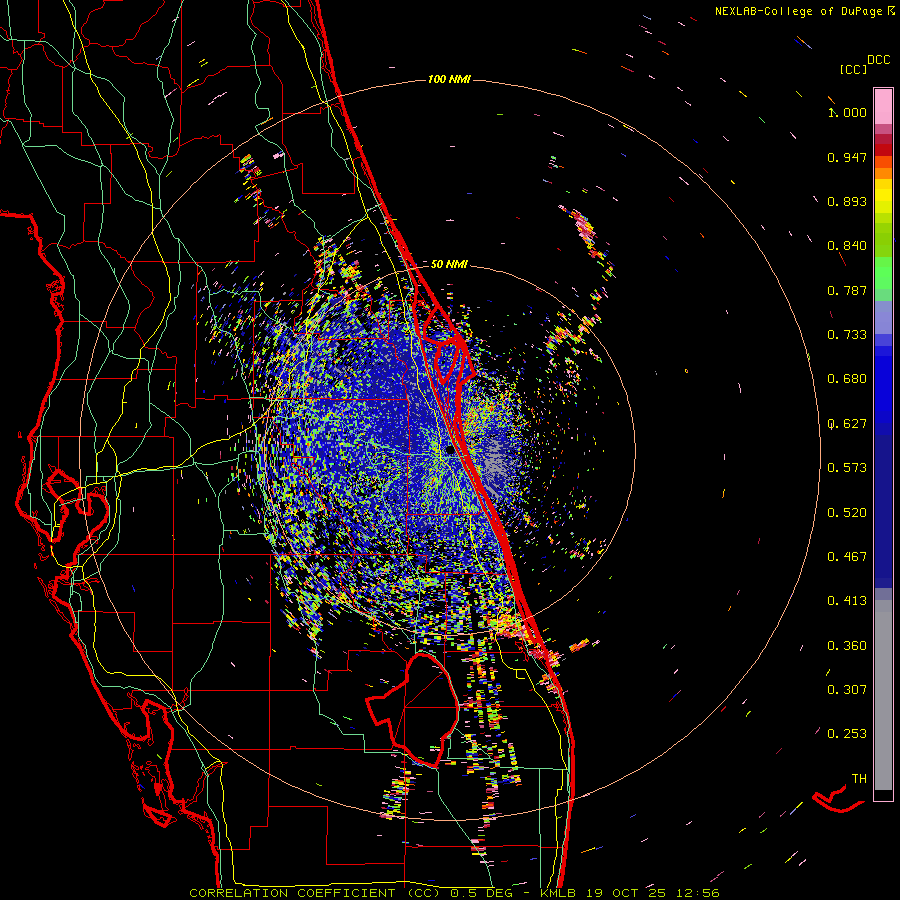Click the 0.5 DEG elevation text
900x900 pixels.
pos(482,893)
